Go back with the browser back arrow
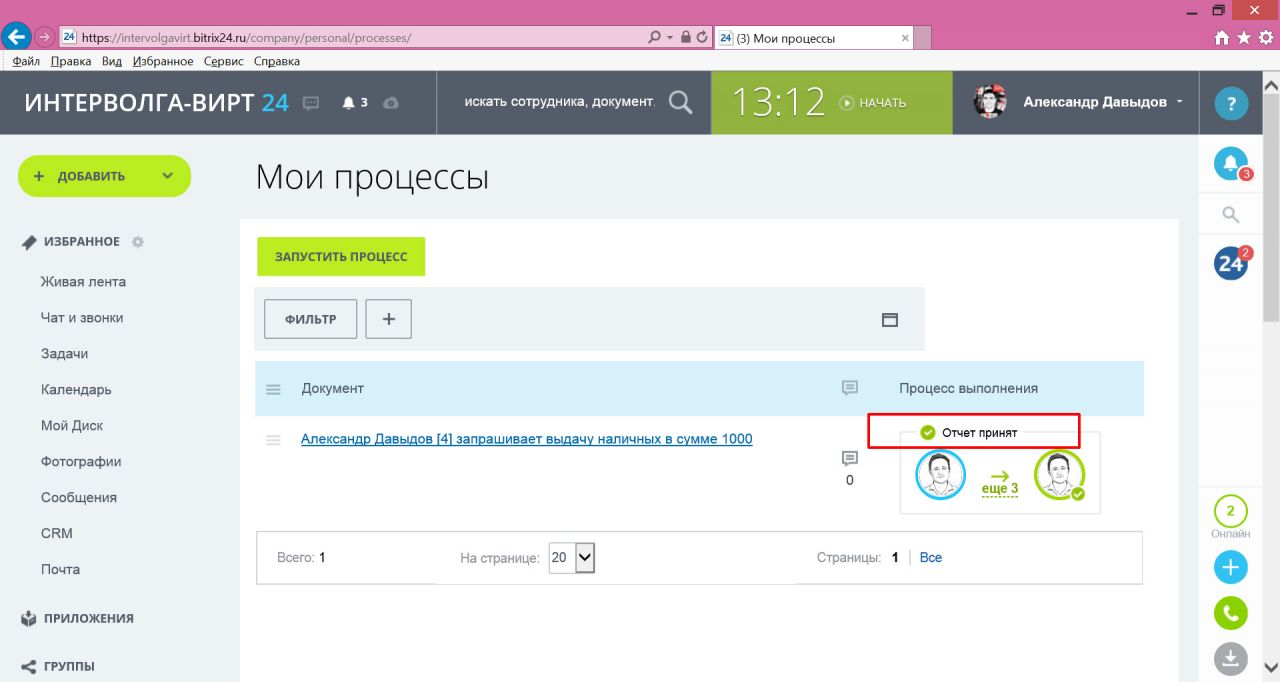The height and width of the screenshot is (682, 1280). [16, 38]
